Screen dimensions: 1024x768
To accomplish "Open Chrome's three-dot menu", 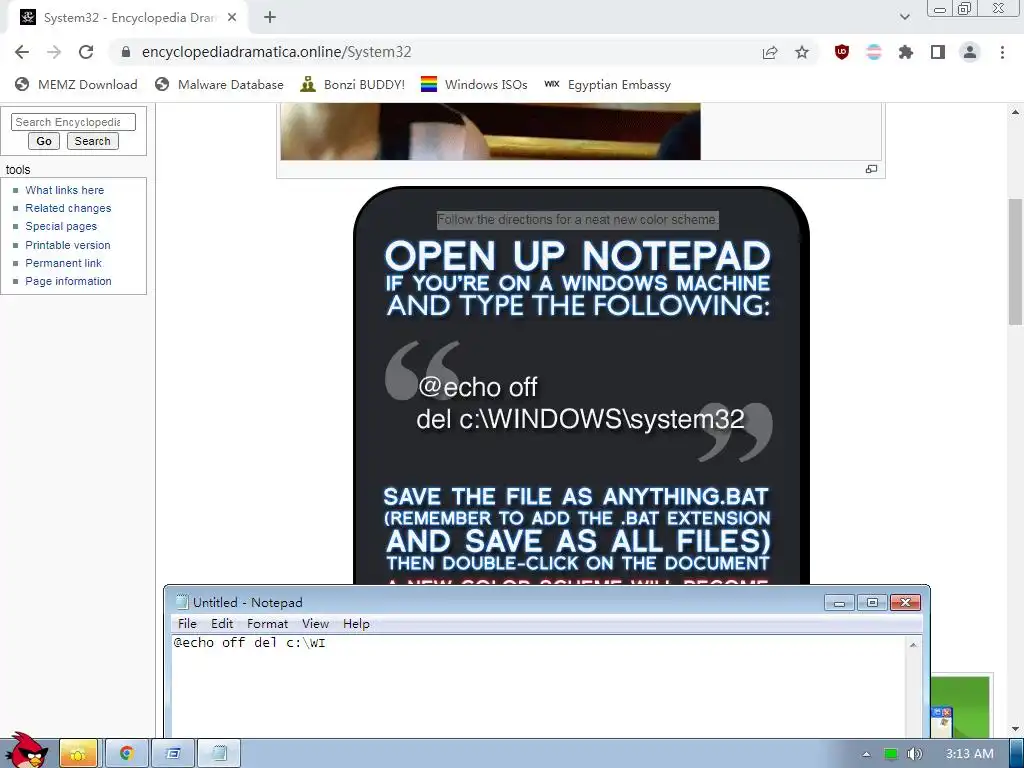I will click(1002, 52).
